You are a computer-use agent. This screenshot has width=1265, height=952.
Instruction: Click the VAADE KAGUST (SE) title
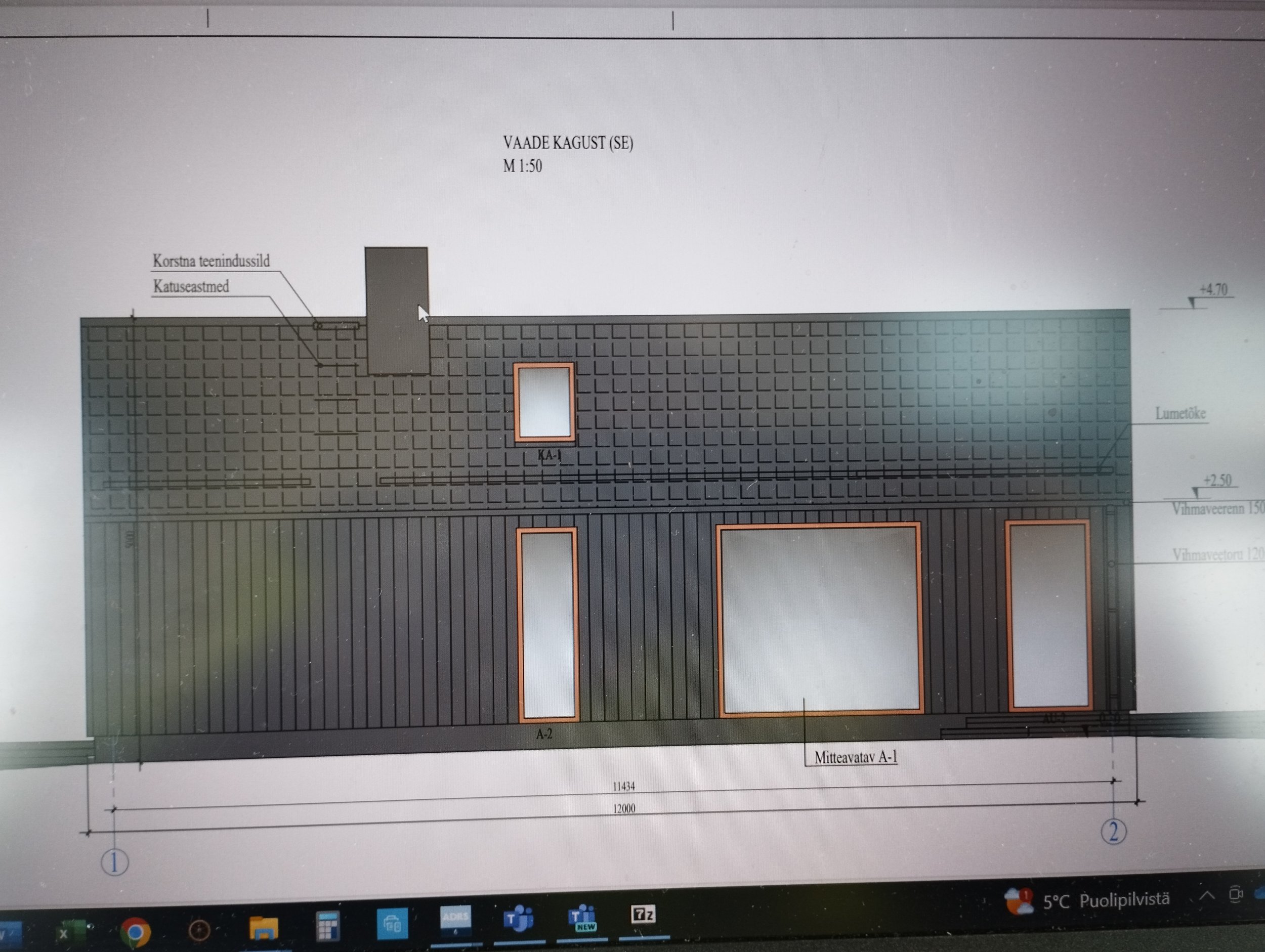point(568,143)
